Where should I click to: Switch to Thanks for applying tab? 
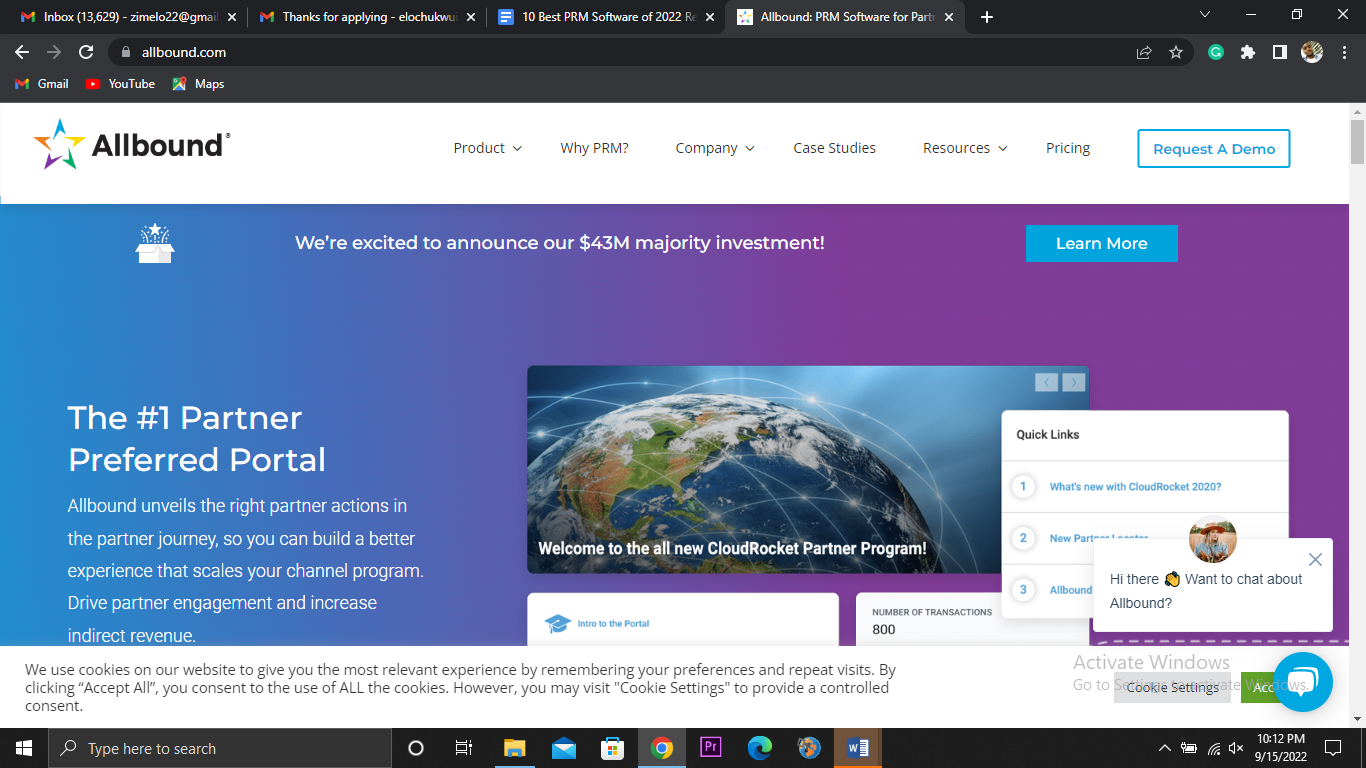point(366,17)
